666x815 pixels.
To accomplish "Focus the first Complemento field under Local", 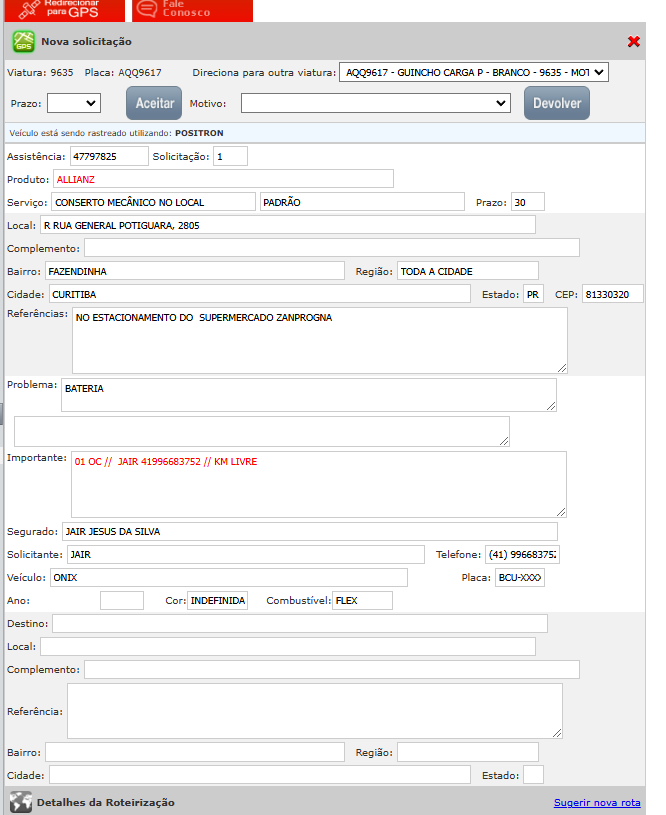I will (332, 247).
